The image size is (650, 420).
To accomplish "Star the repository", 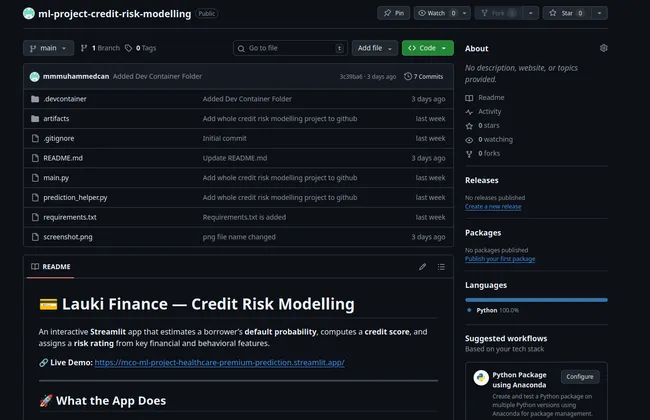I will (x=567, y=13).
